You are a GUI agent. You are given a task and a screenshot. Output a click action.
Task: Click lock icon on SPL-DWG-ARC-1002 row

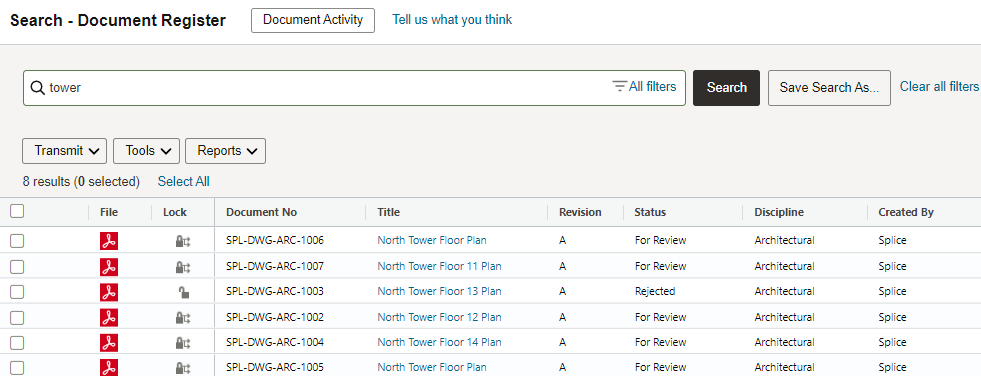click(x=183, y=317)
